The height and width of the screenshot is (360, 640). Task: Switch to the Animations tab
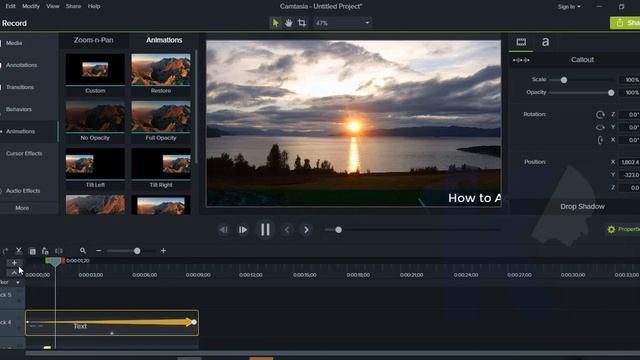click(164, 40)
